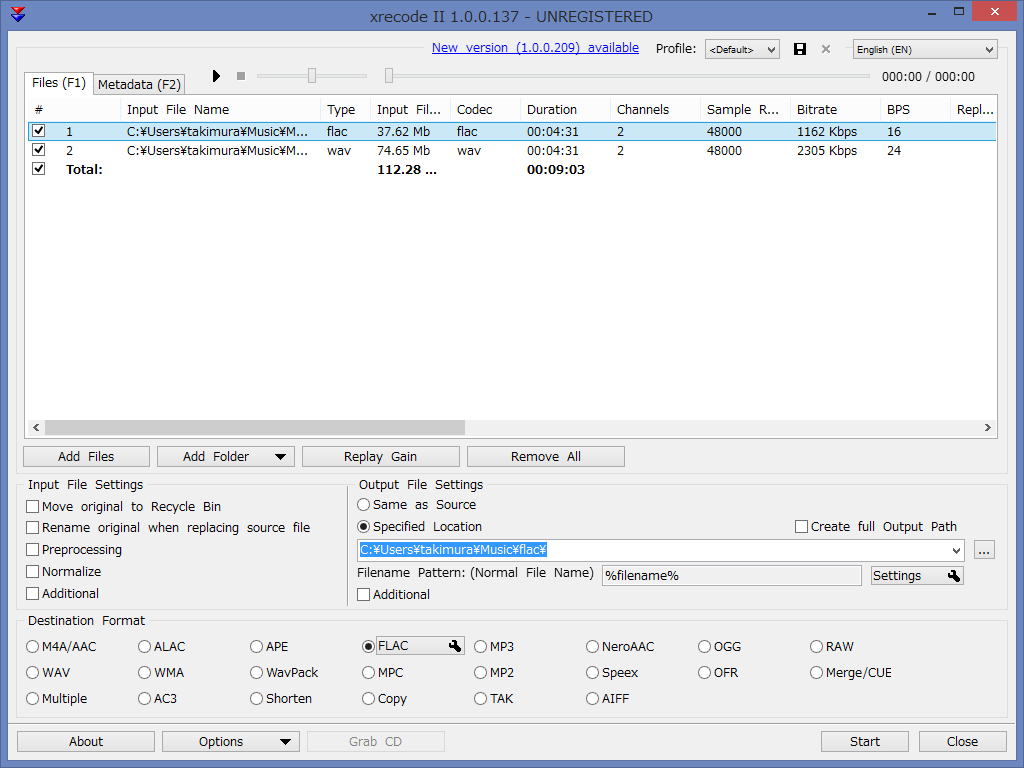Screen dimensions: 1024x768
Task: Click Start to begin conversion
Action: pos(865,741)
